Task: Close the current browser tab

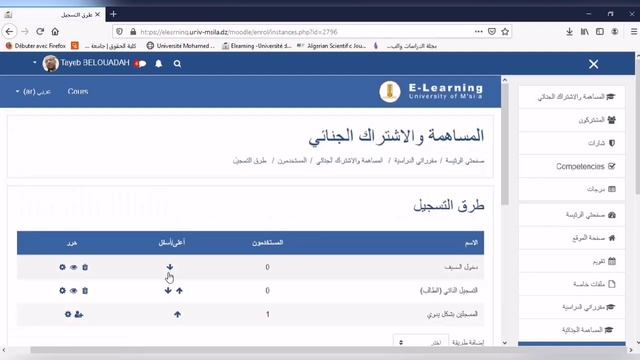Action: pyautogui.click(x=98, y=14)
